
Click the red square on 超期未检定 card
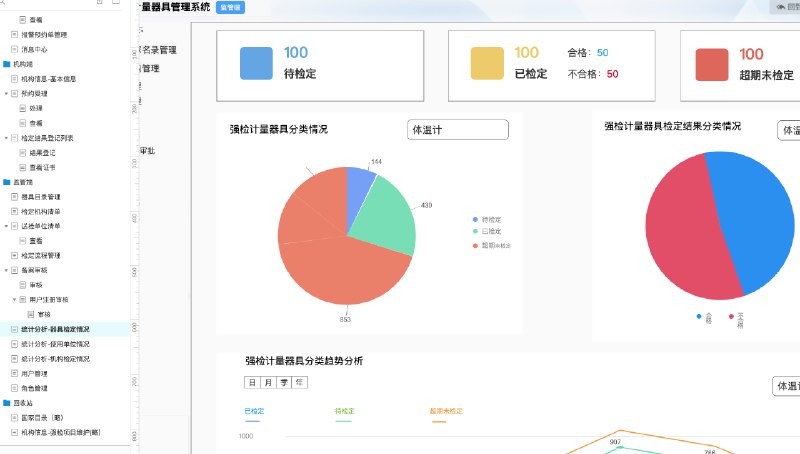712,65
